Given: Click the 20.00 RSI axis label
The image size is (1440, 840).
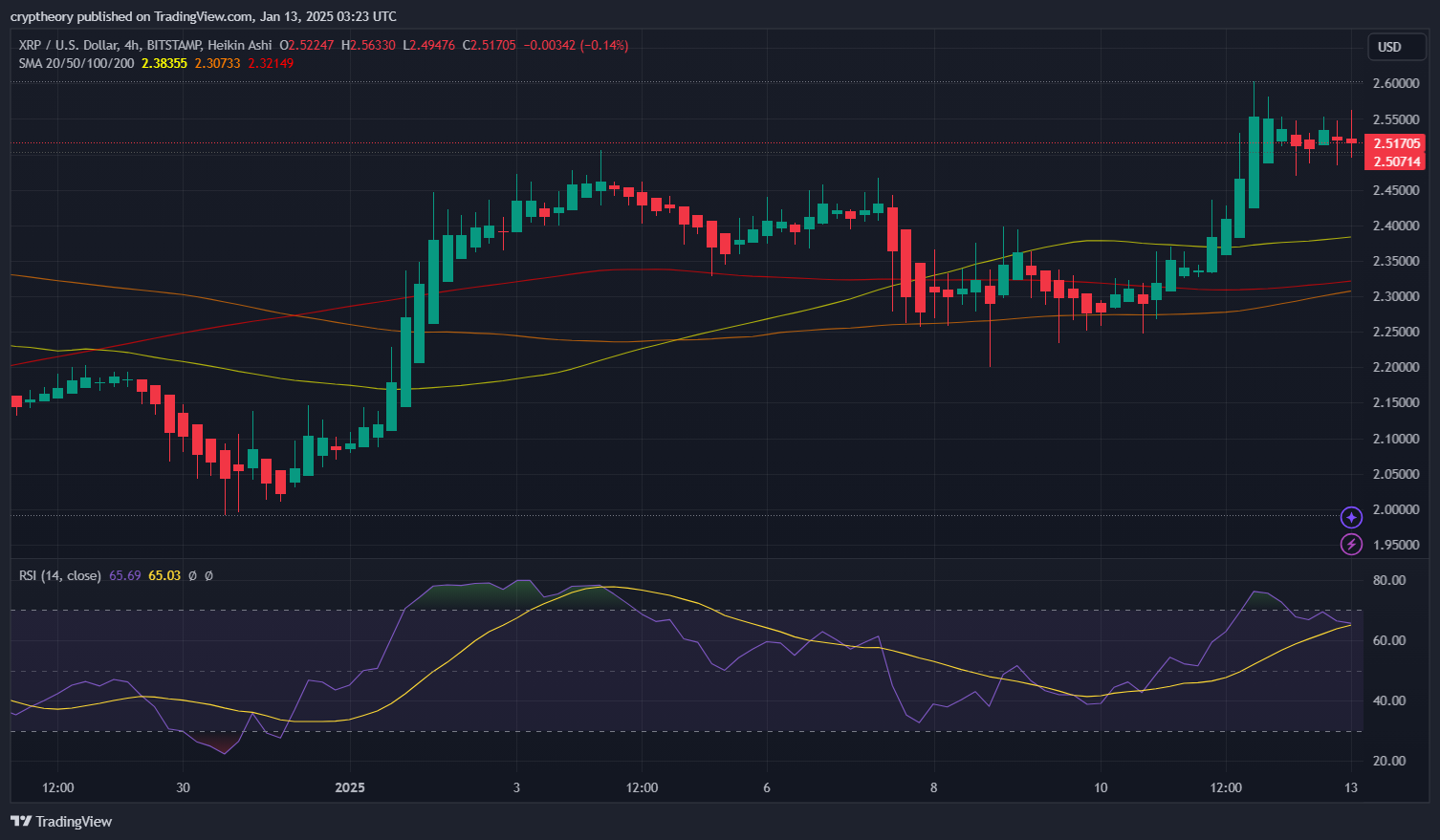Looking at the screenshot, I should click(1389, 761).
